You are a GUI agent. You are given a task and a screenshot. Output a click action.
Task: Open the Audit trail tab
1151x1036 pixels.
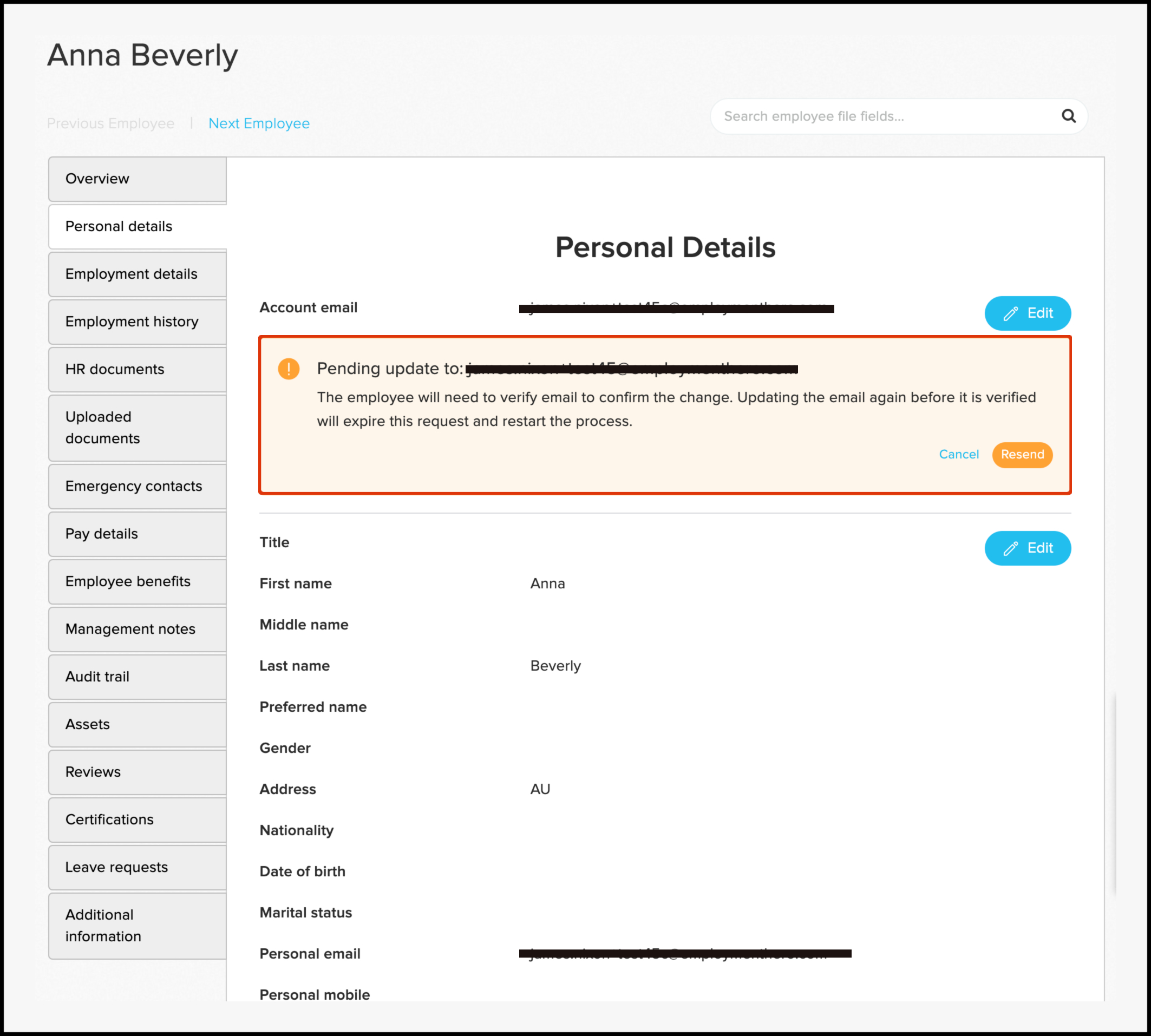(x=138, y=677)
